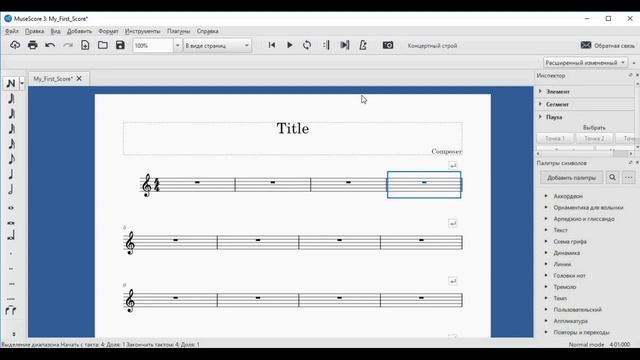
Task: Click the image capture camera icon
Action: 388,45
